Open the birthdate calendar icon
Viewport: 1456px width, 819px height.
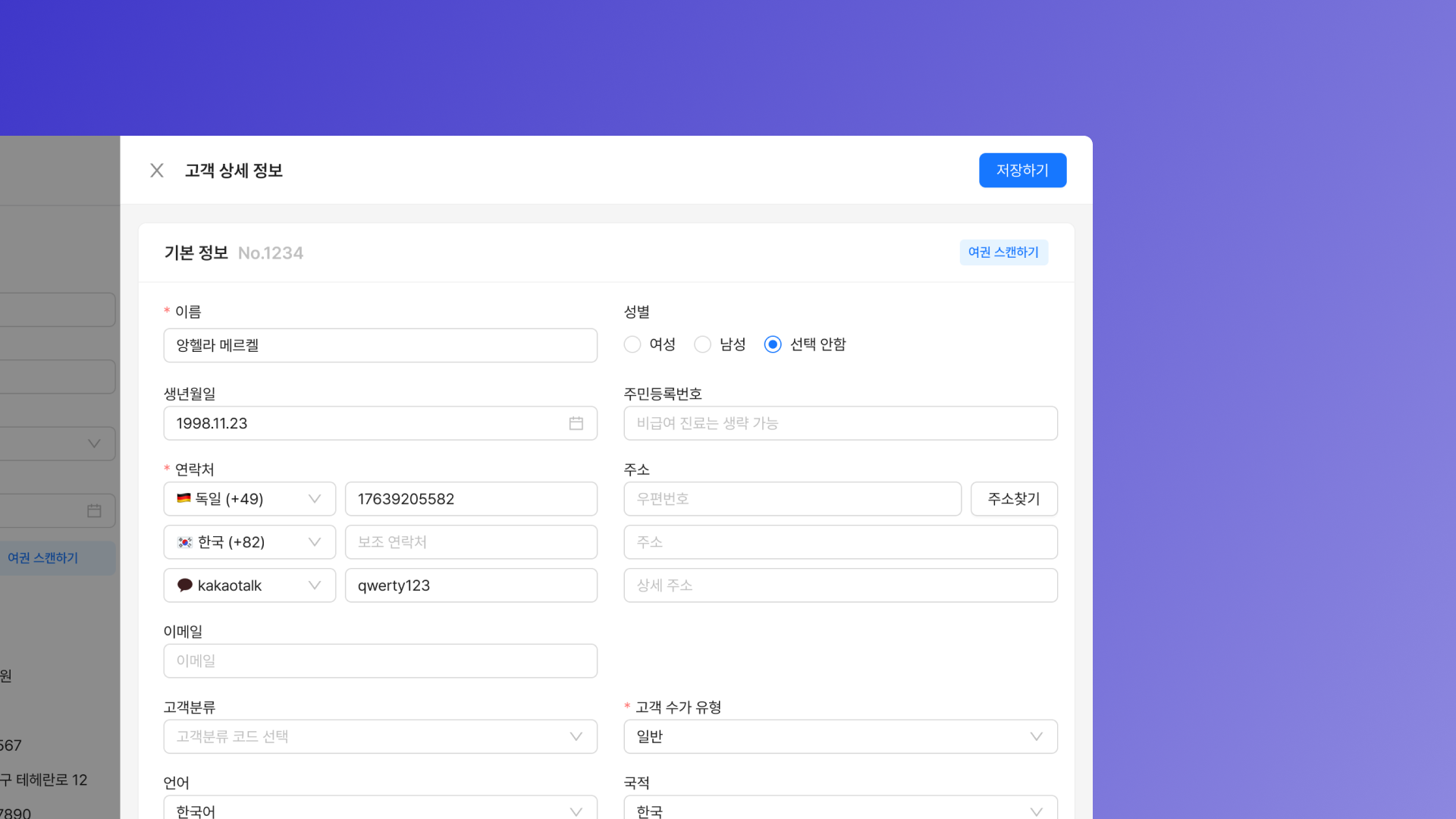(x=576, y=423)
